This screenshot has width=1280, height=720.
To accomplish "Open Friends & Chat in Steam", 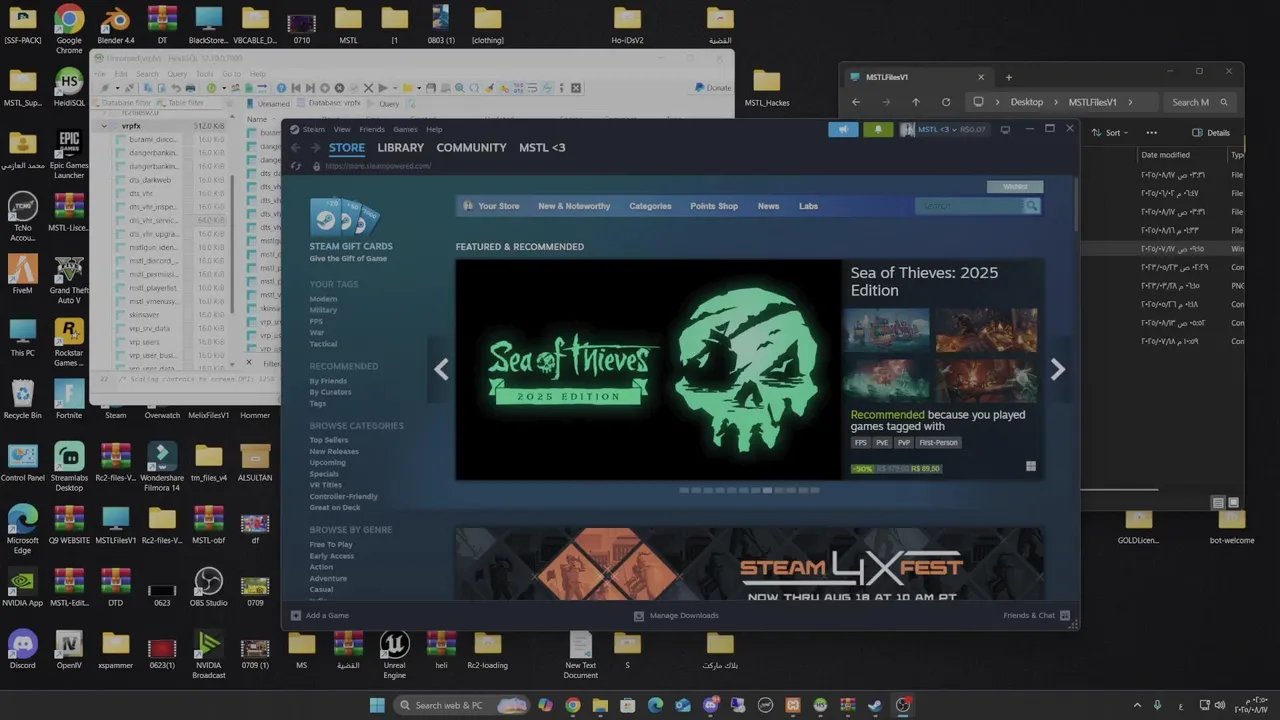I will pos(1036,615).
